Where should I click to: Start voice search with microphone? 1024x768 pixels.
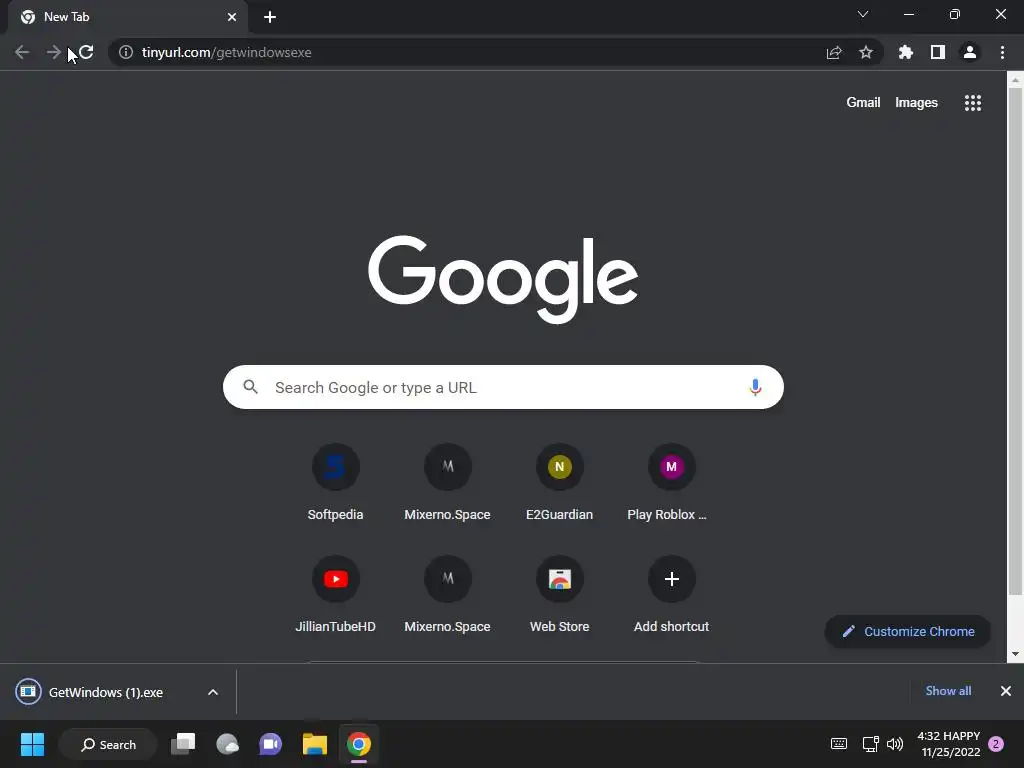point(755,387)
